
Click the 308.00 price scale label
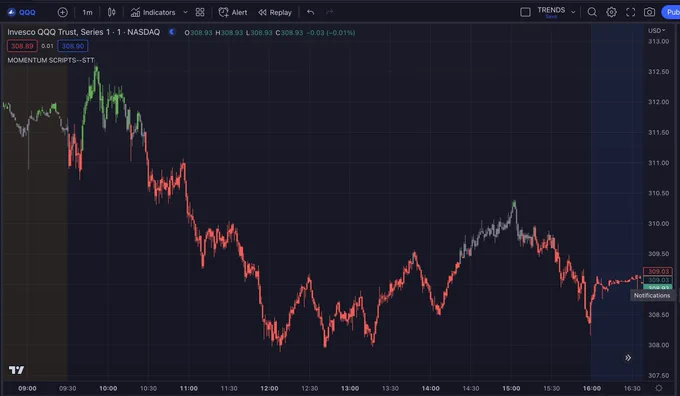point(658,345)
